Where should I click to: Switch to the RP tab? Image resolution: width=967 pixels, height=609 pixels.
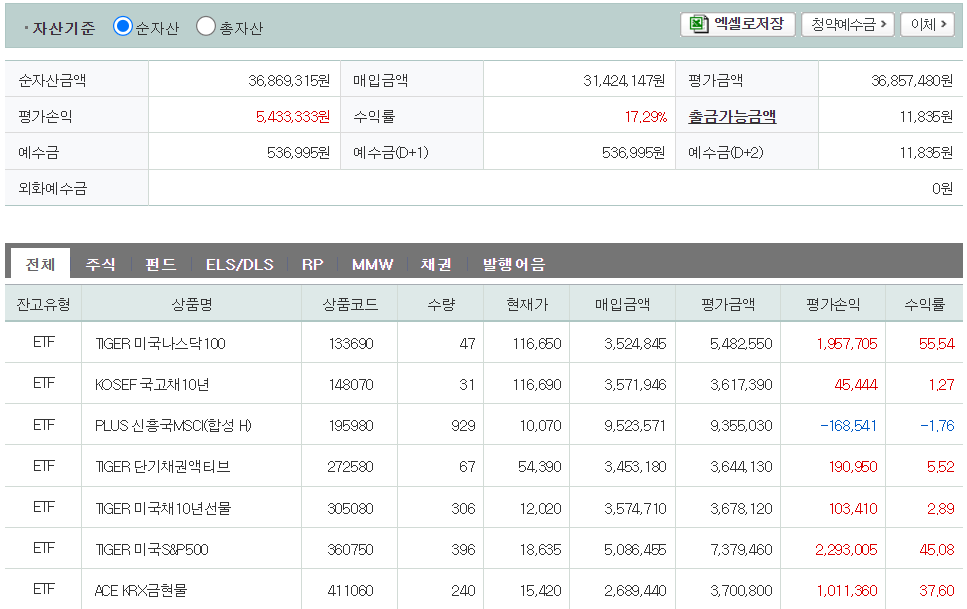tap(313, 264)
